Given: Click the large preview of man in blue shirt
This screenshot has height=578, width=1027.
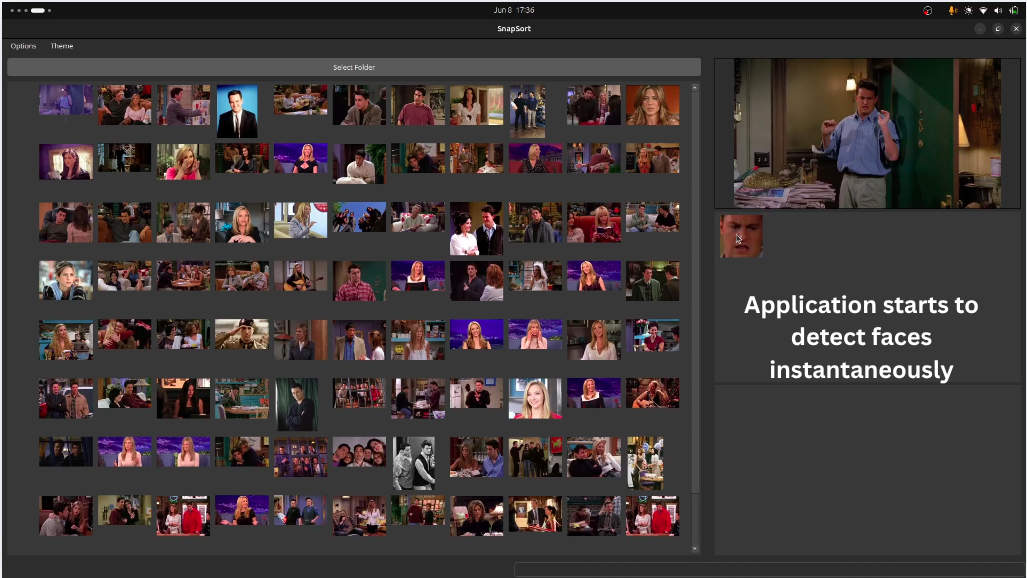Looking at the screenshot, I should 867,134.
